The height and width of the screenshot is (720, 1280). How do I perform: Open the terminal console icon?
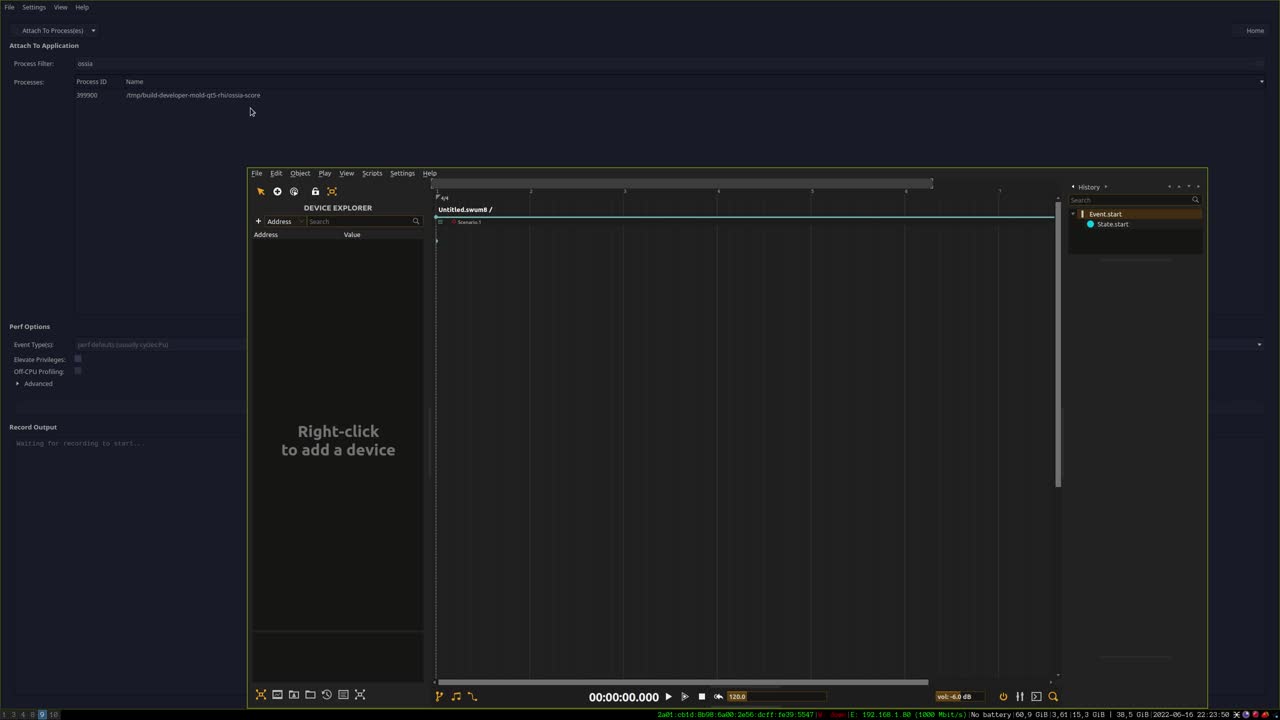[1036, 697]
